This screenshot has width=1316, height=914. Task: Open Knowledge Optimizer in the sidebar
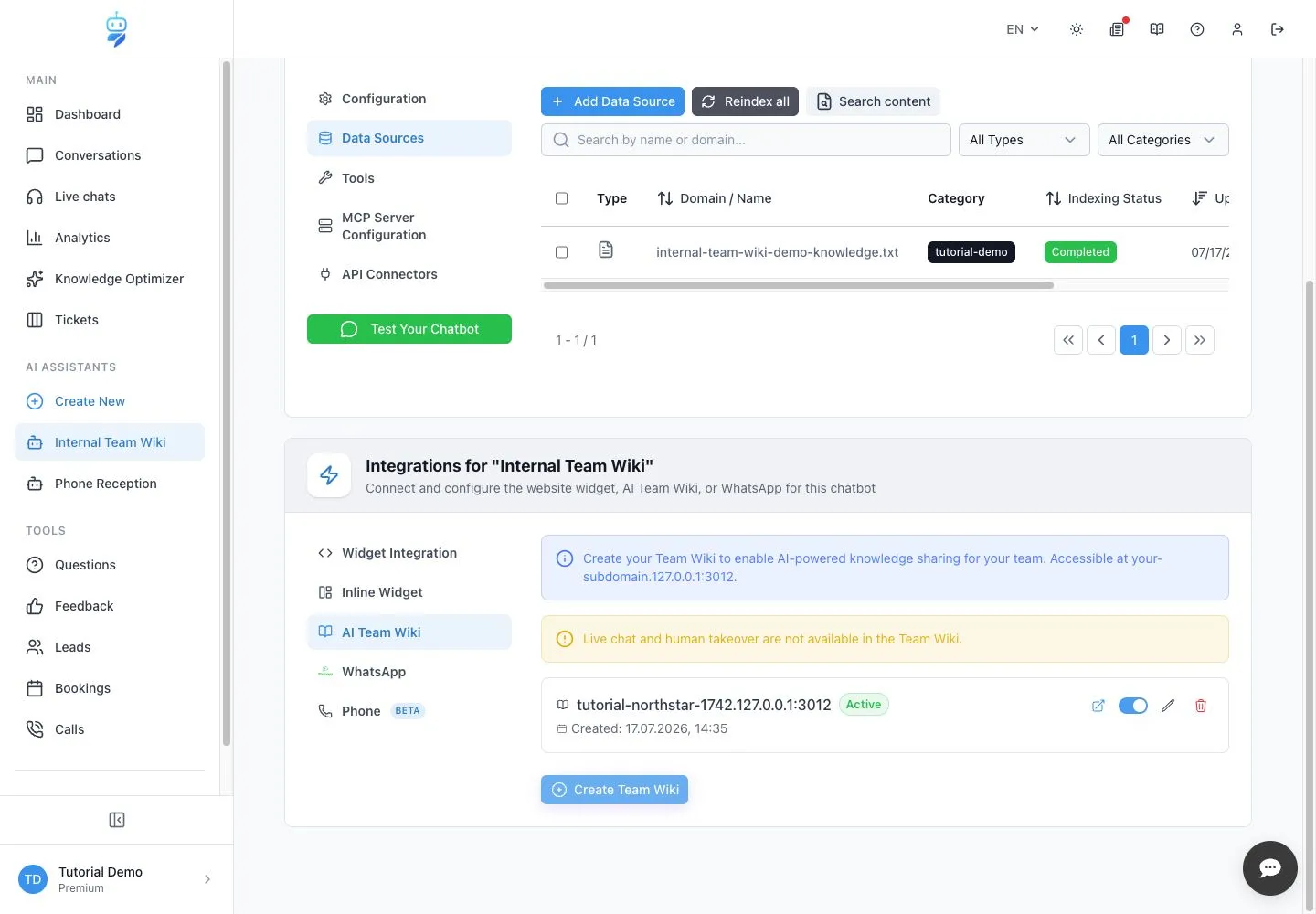110,279
